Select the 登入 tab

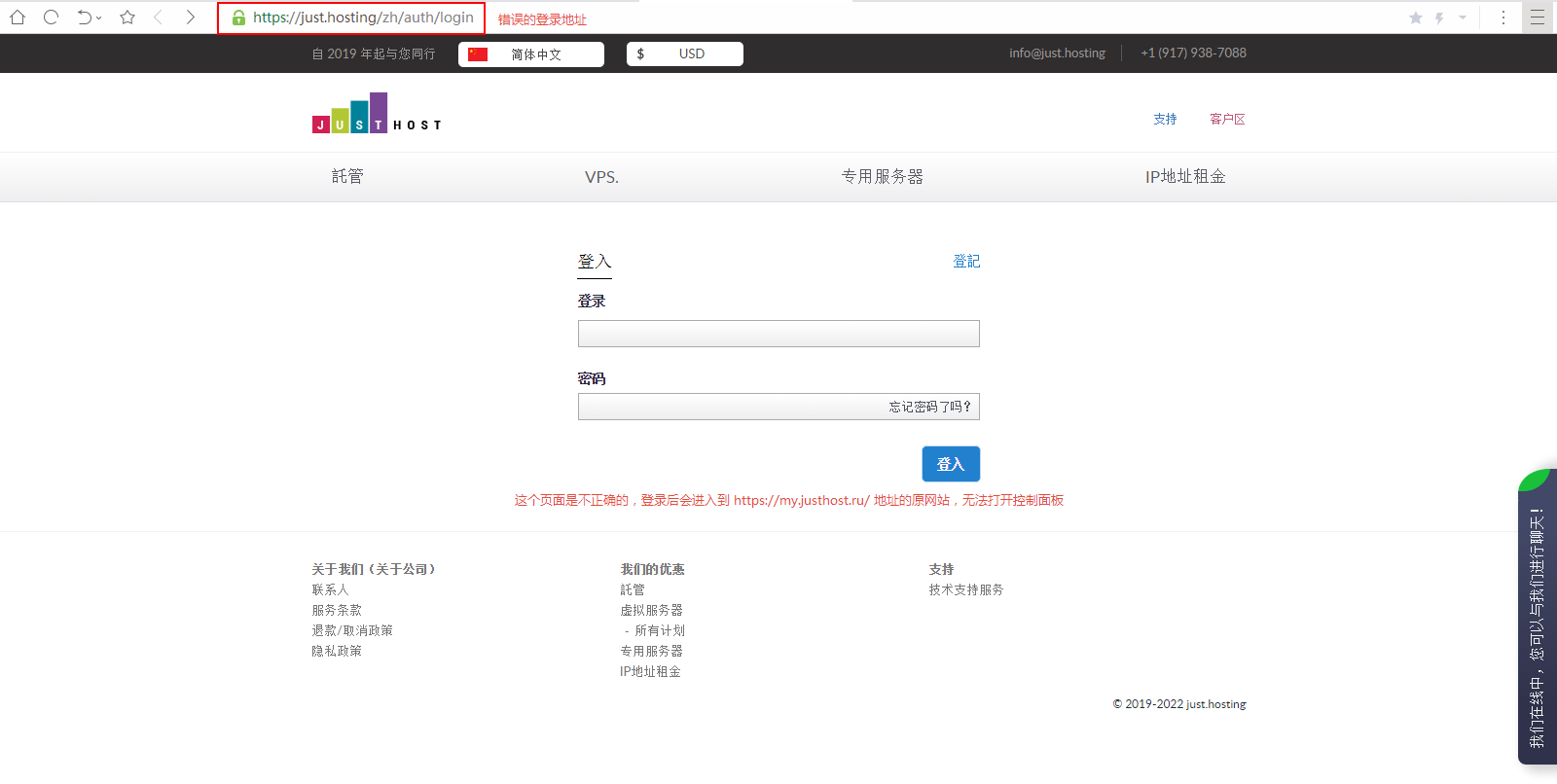[595, 262]
